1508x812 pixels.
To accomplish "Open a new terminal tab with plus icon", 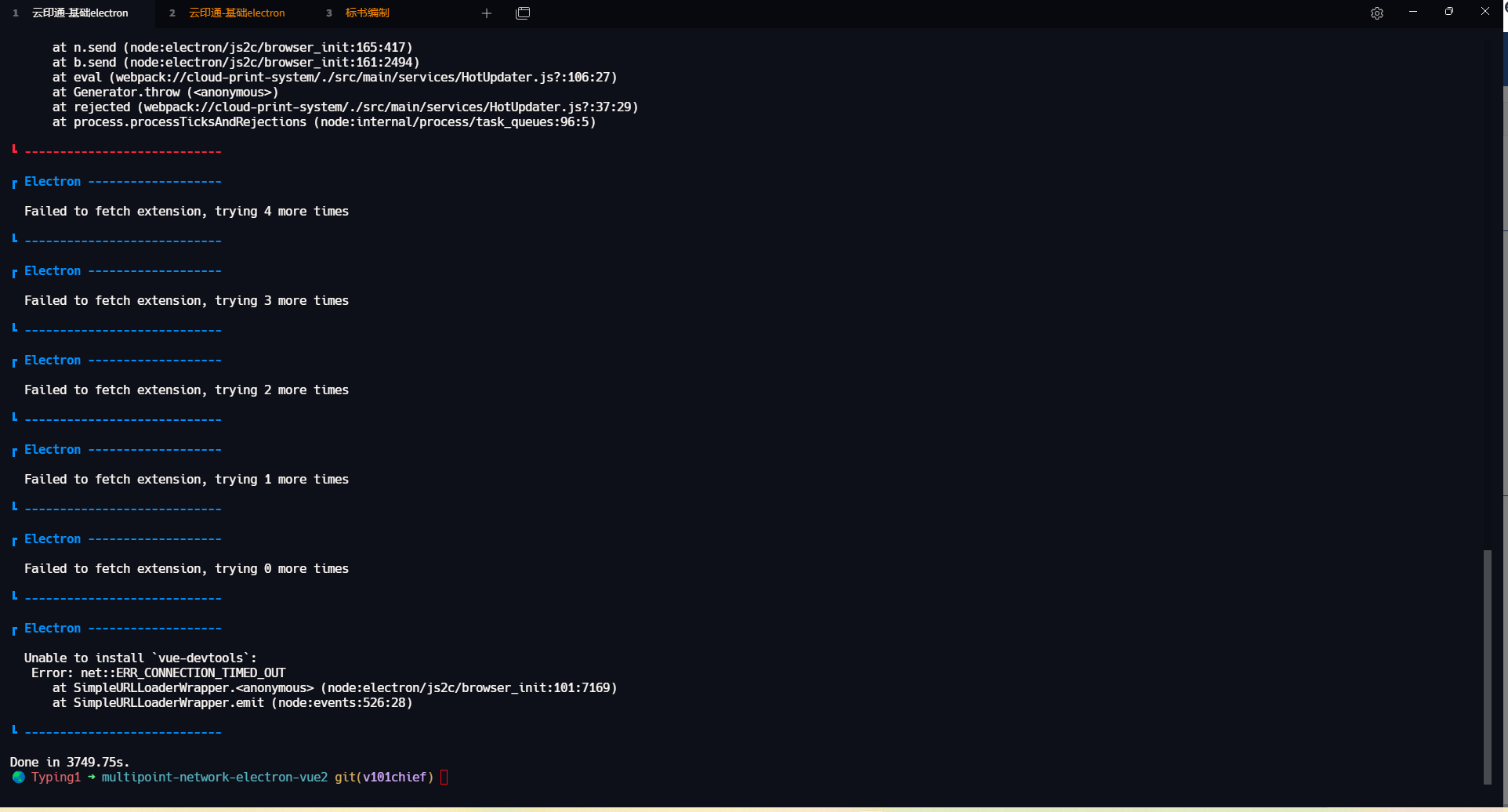I will click(487, 13).
